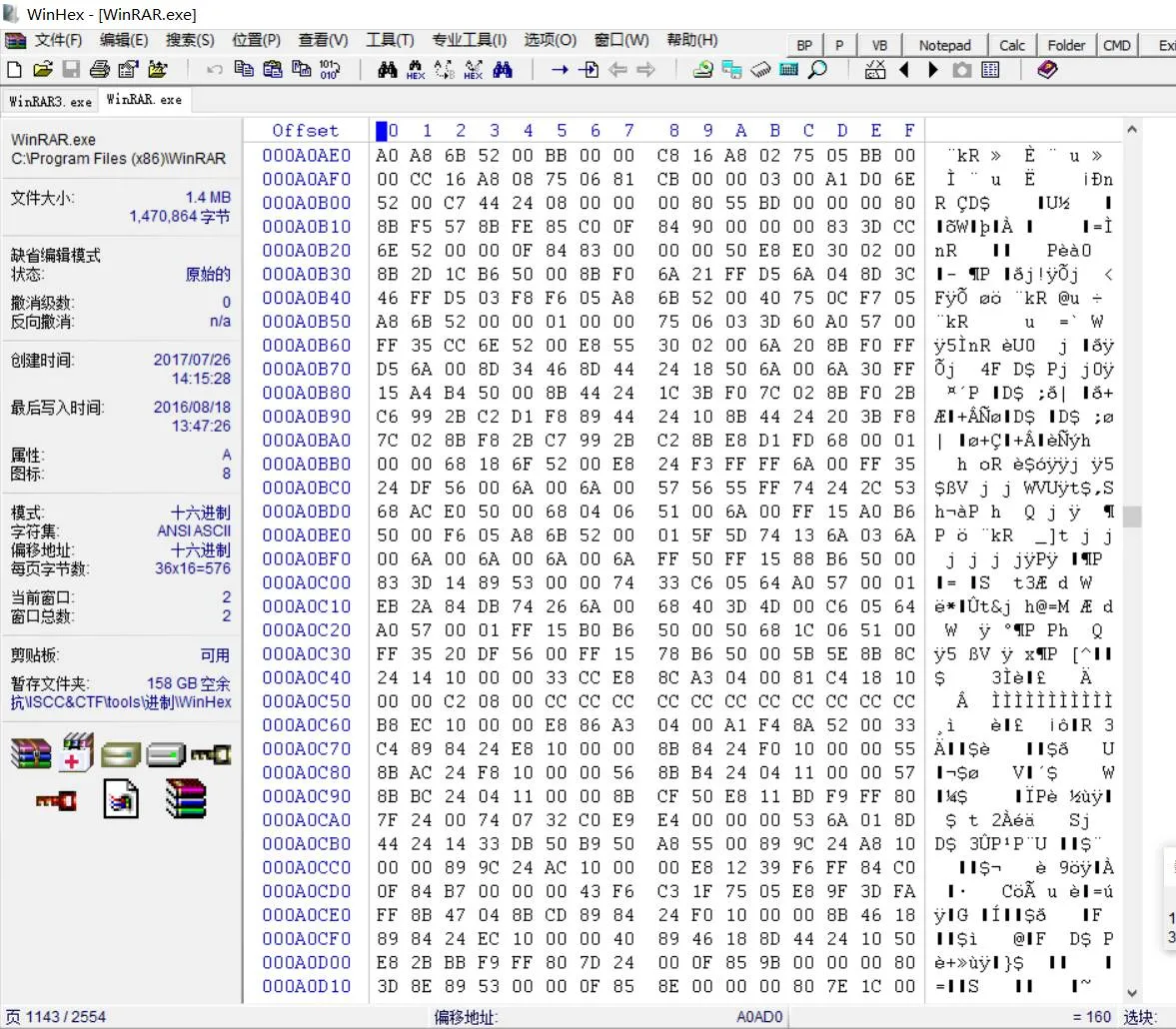Click the Print toolbar icon
The image size is (1176, 1029).
point(100,70)
